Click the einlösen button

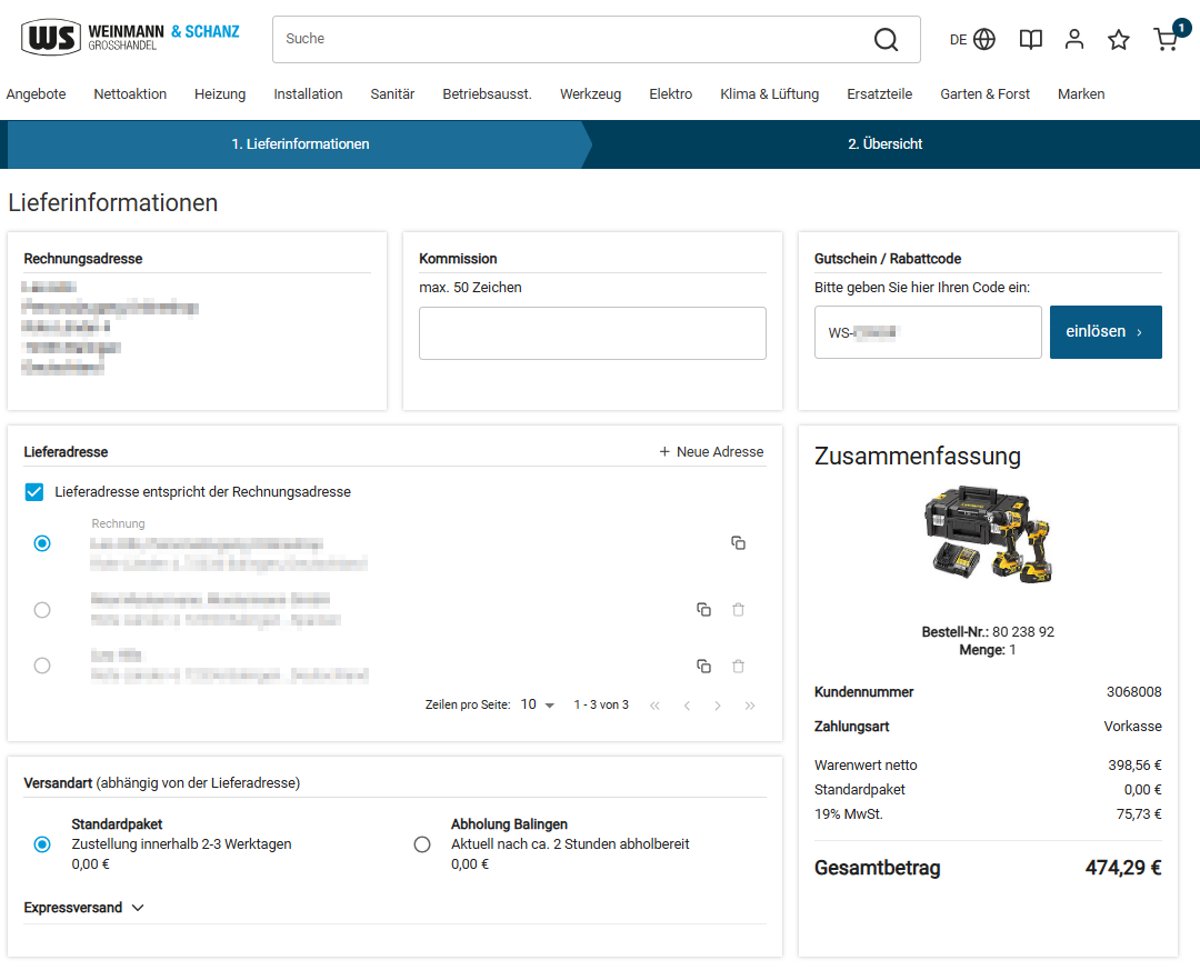[x=1106, y=332]
